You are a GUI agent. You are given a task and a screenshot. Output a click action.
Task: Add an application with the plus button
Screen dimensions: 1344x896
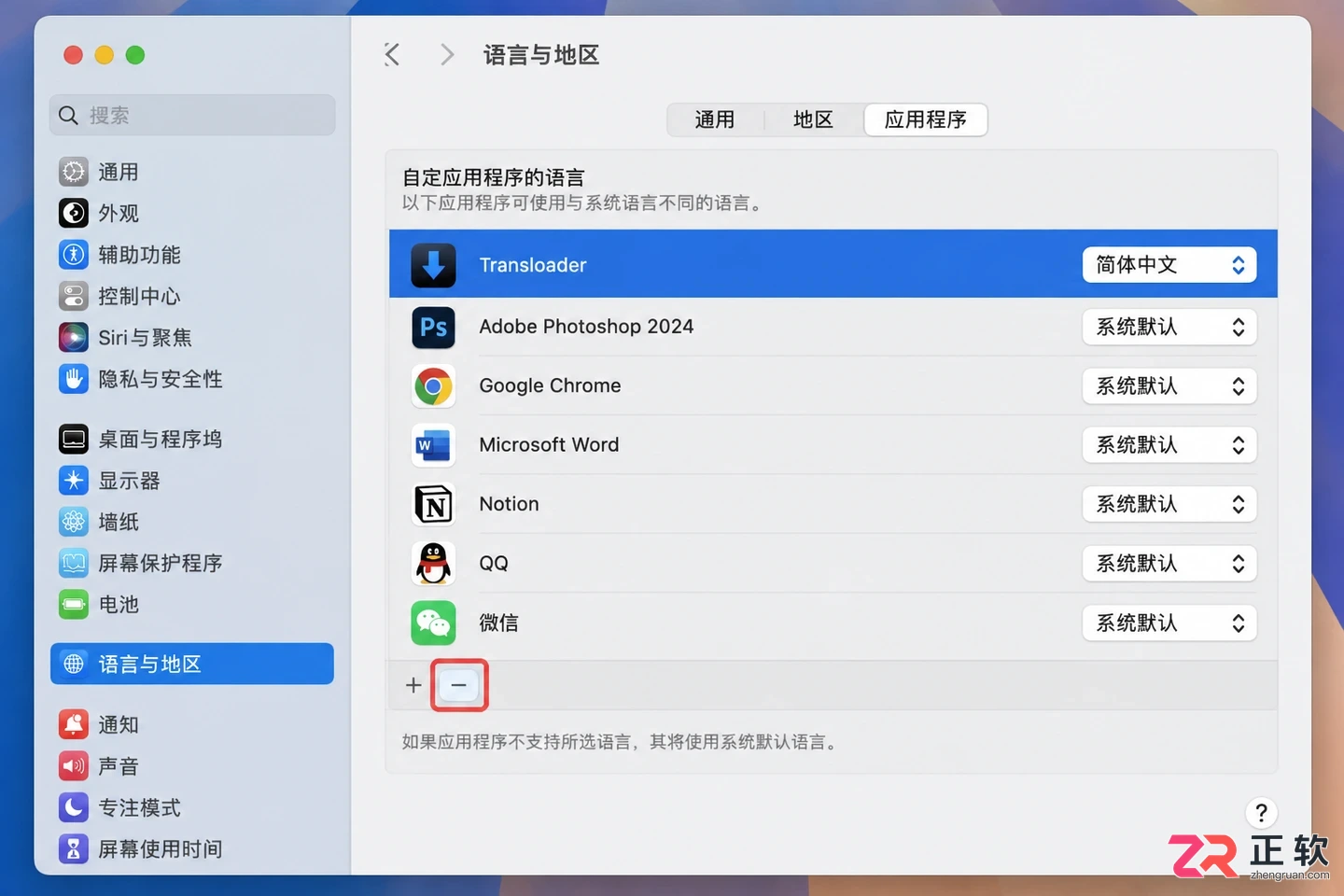(413, 685)
